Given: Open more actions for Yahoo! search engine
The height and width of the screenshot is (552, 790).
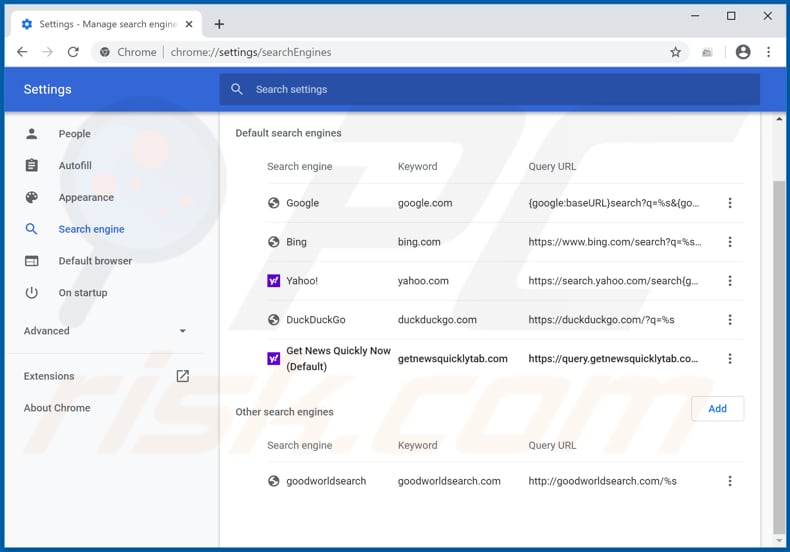Looking at the screenshot, I should 730,281.
